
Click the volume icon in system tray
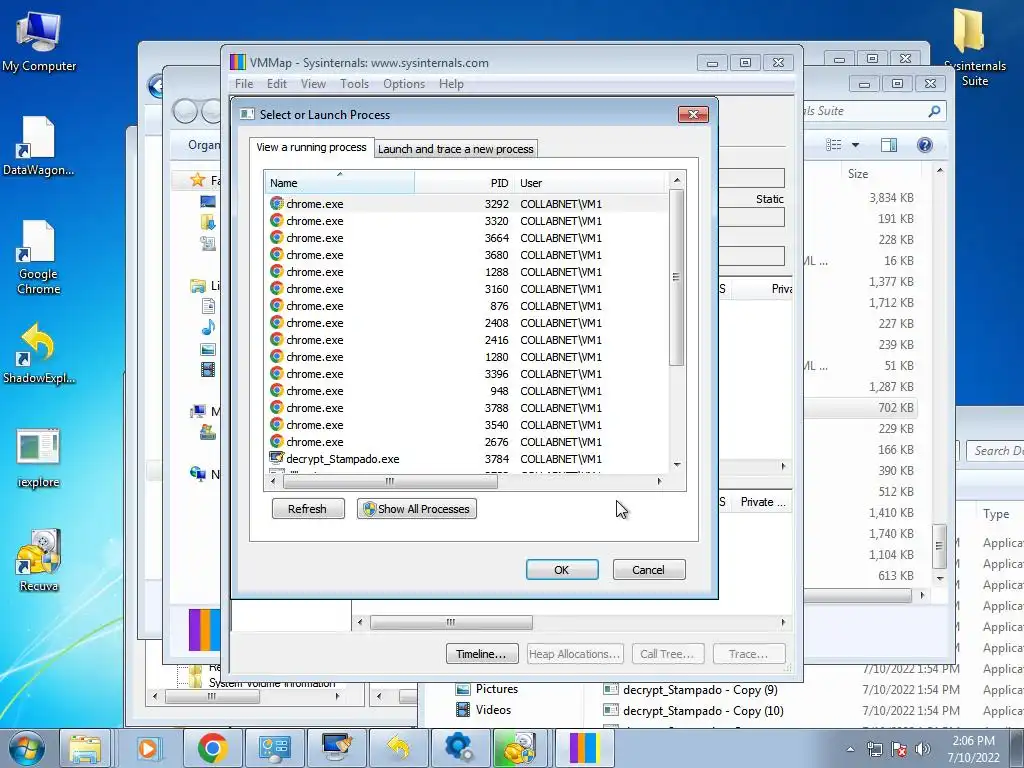tap(923, 749)
